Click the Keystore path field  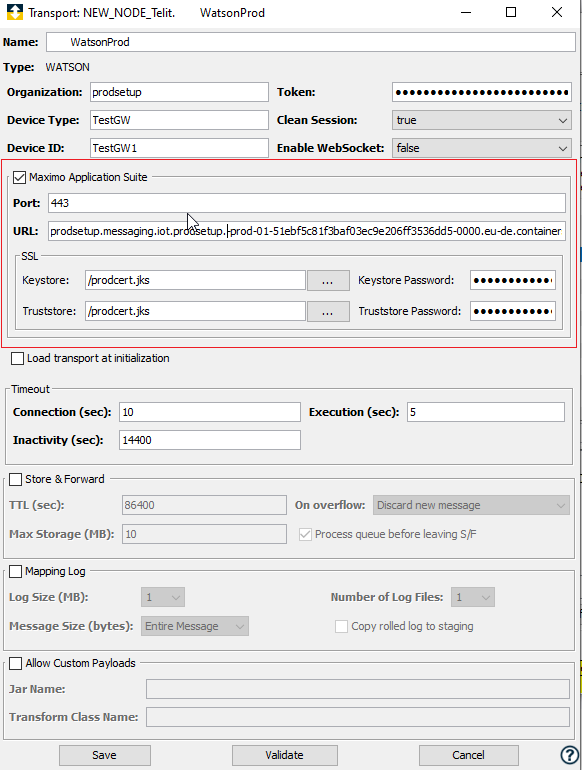195,280
